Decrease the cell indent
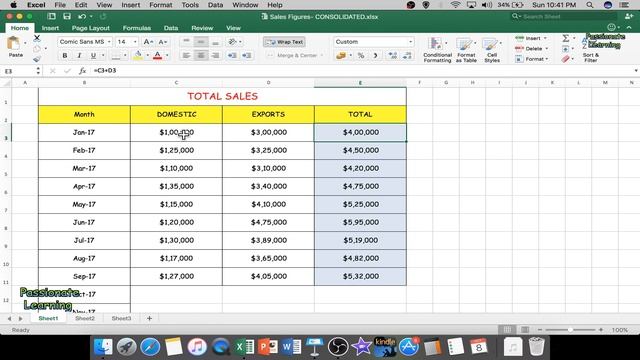Viewport: 640px width, 360px height. (x=232, y=56)
